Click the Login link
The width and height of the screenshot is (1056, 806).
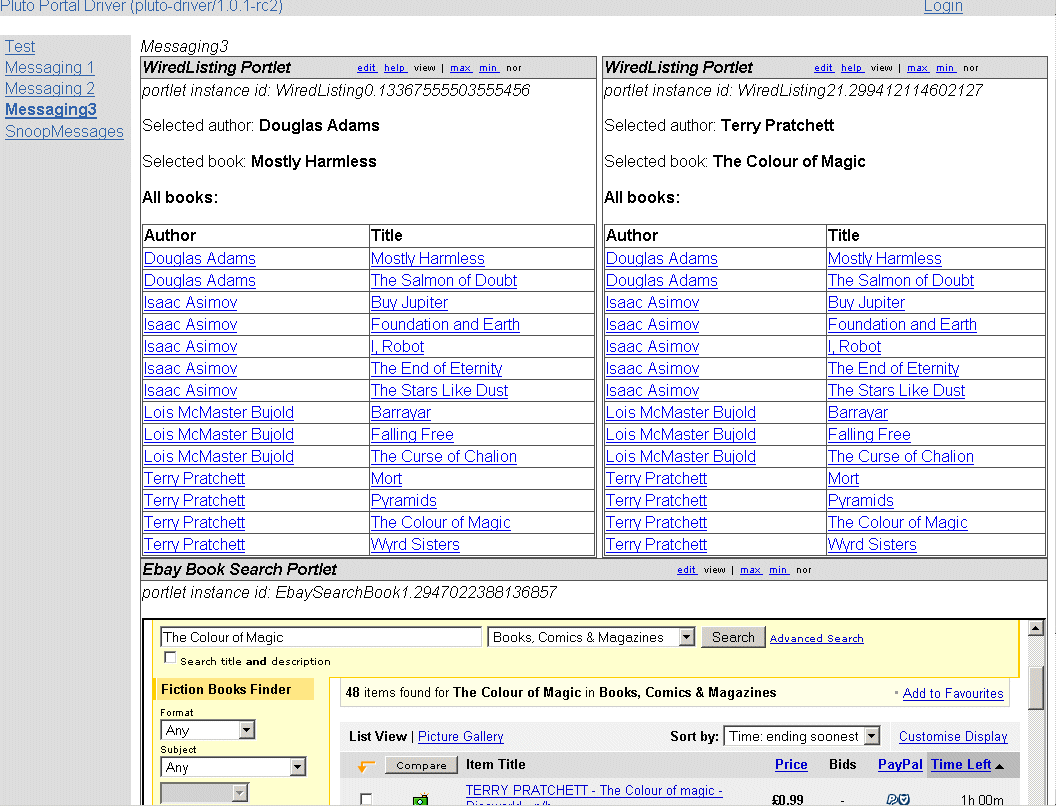pos(943,7)
